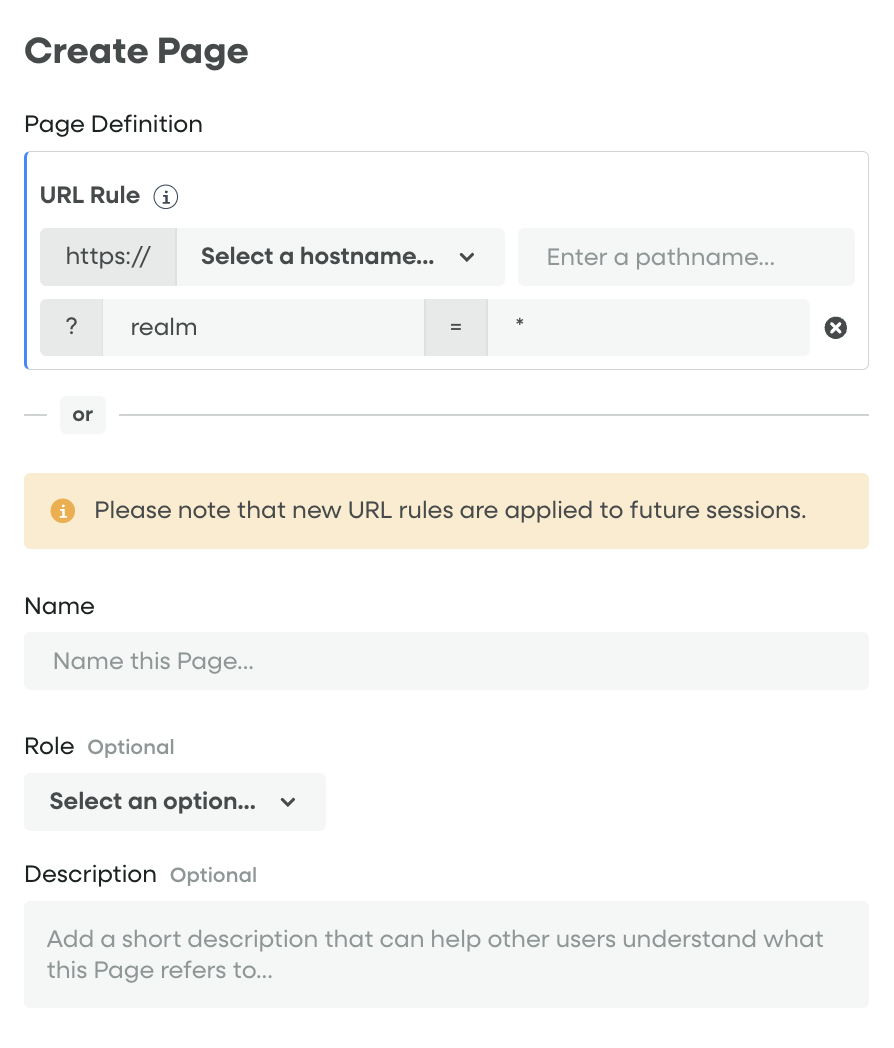Click the asterisk query value field

tap(648, 328)
